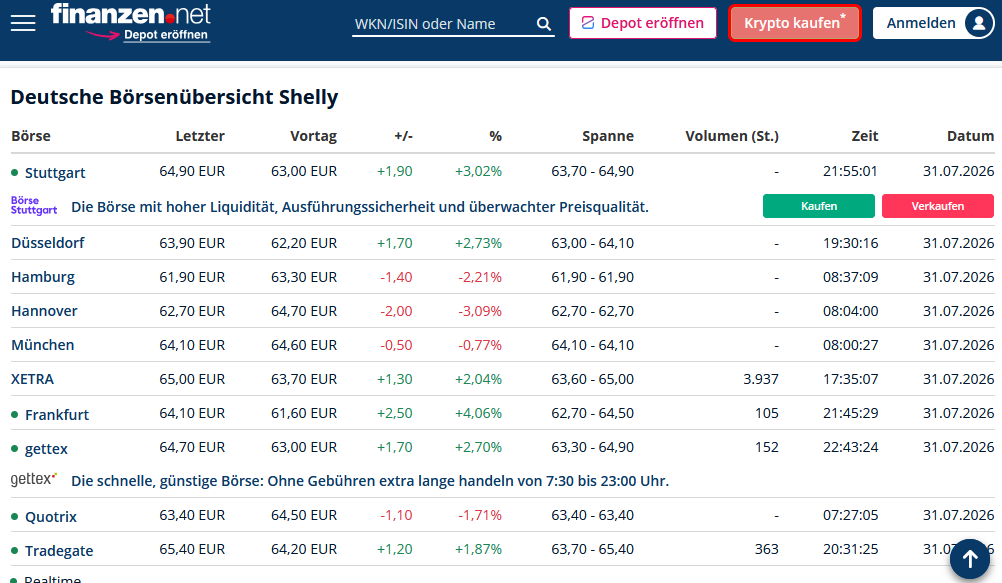Click the Krypto kaufen button
The height and width of the screenshot is (583, 1002).
(x=794, y=23)
